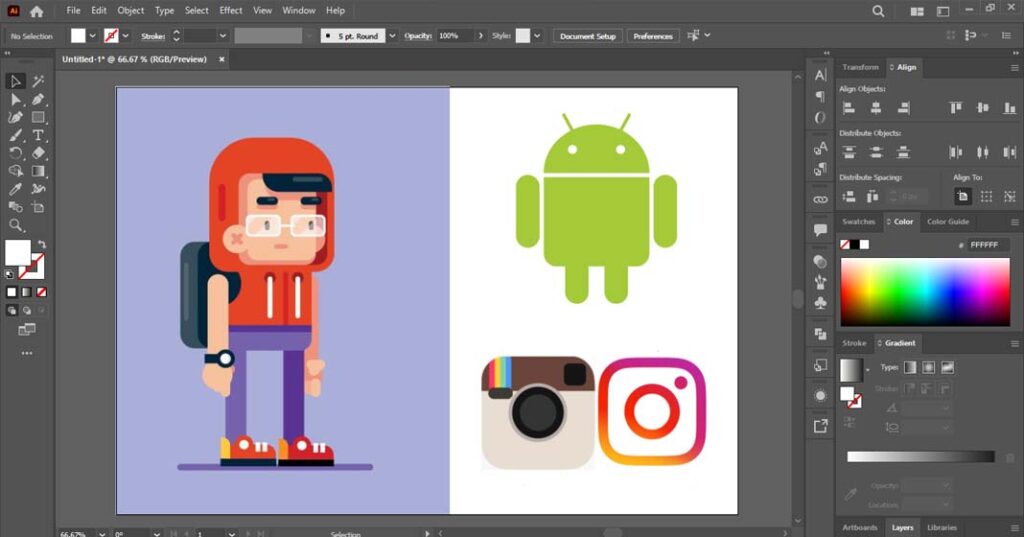Image resolution: width=1024 pixels, height=537 pixels.
Task: Open the Window menu
Action: [x=298, y=10]
